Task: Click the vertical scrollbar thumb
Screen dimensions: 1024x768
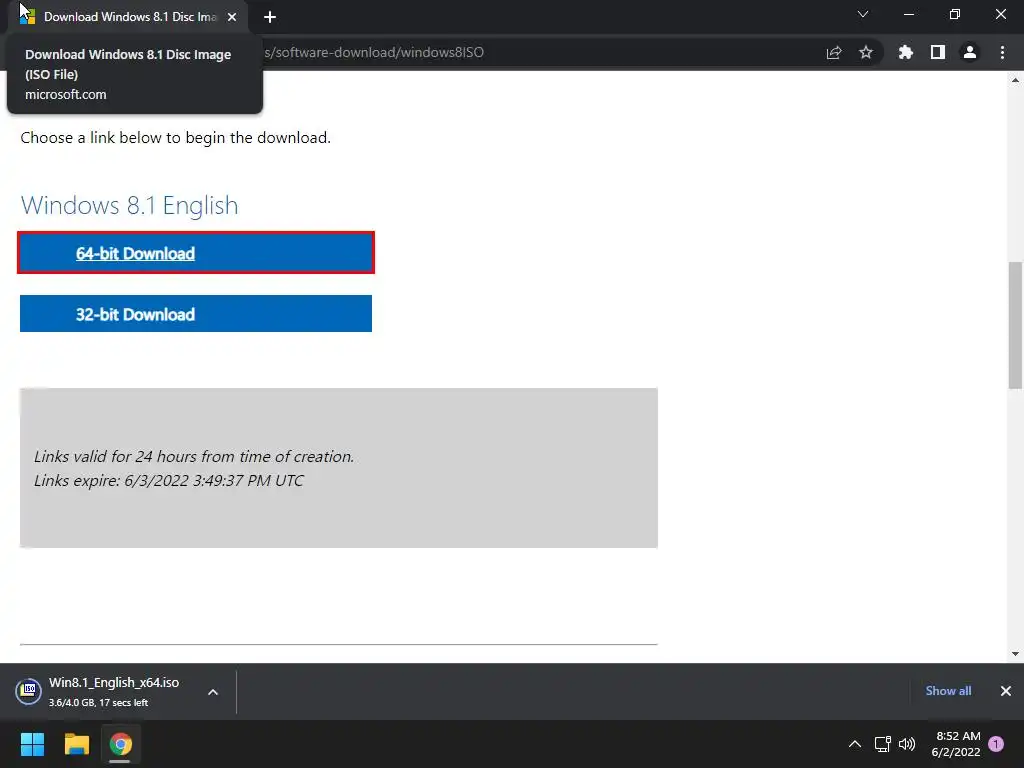Action: pyautogui.click(x=1015, y=325)
